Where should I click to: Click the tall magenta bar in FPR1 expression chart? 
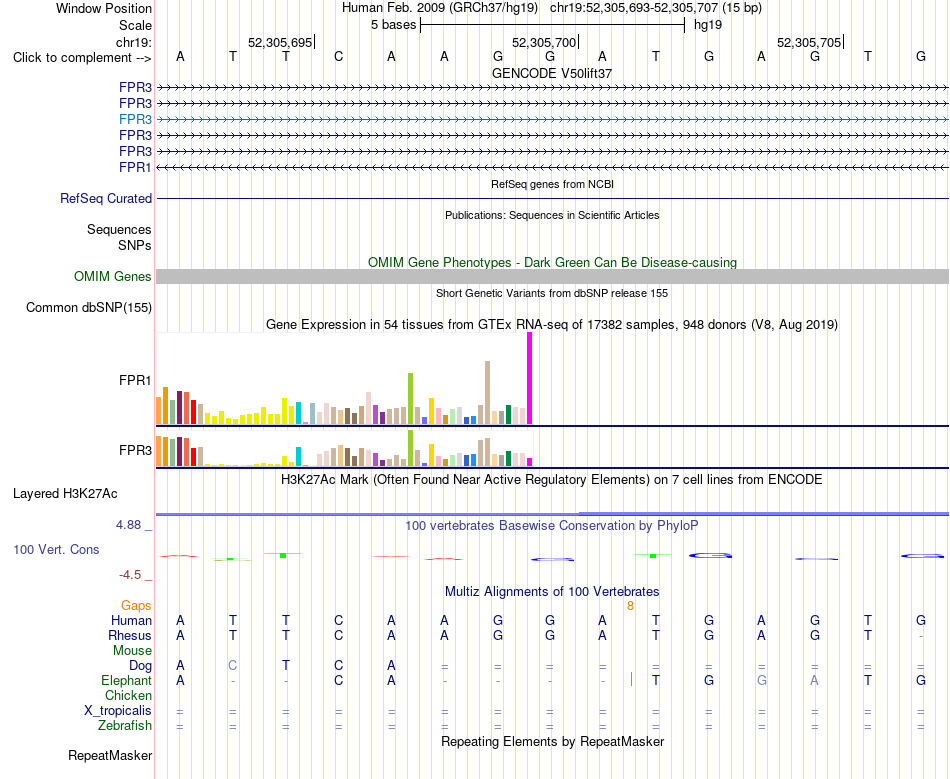[530, 378]
